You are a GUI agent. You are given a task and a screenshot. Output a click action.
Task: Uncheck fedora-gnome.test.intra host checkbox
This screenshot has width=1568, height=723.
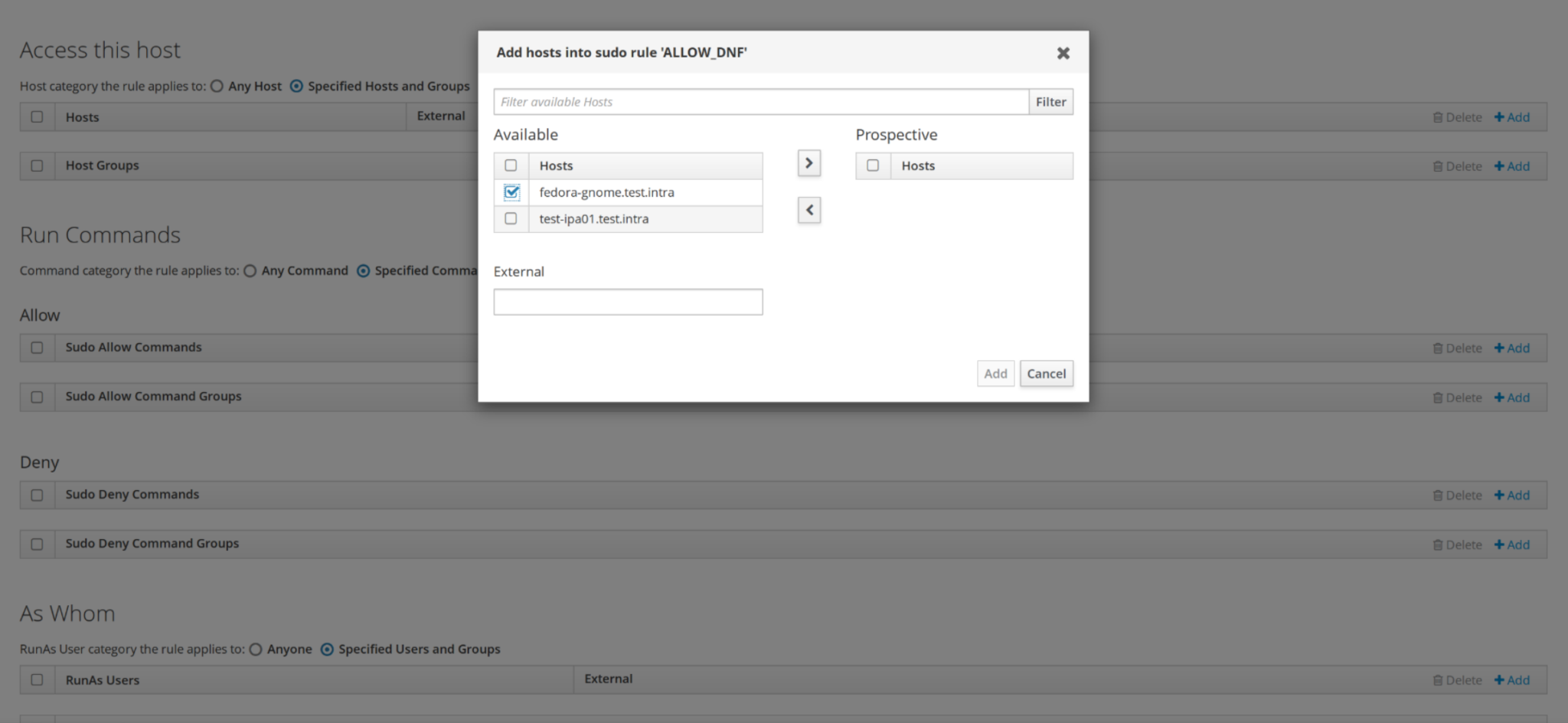click(x=511, y=192)
